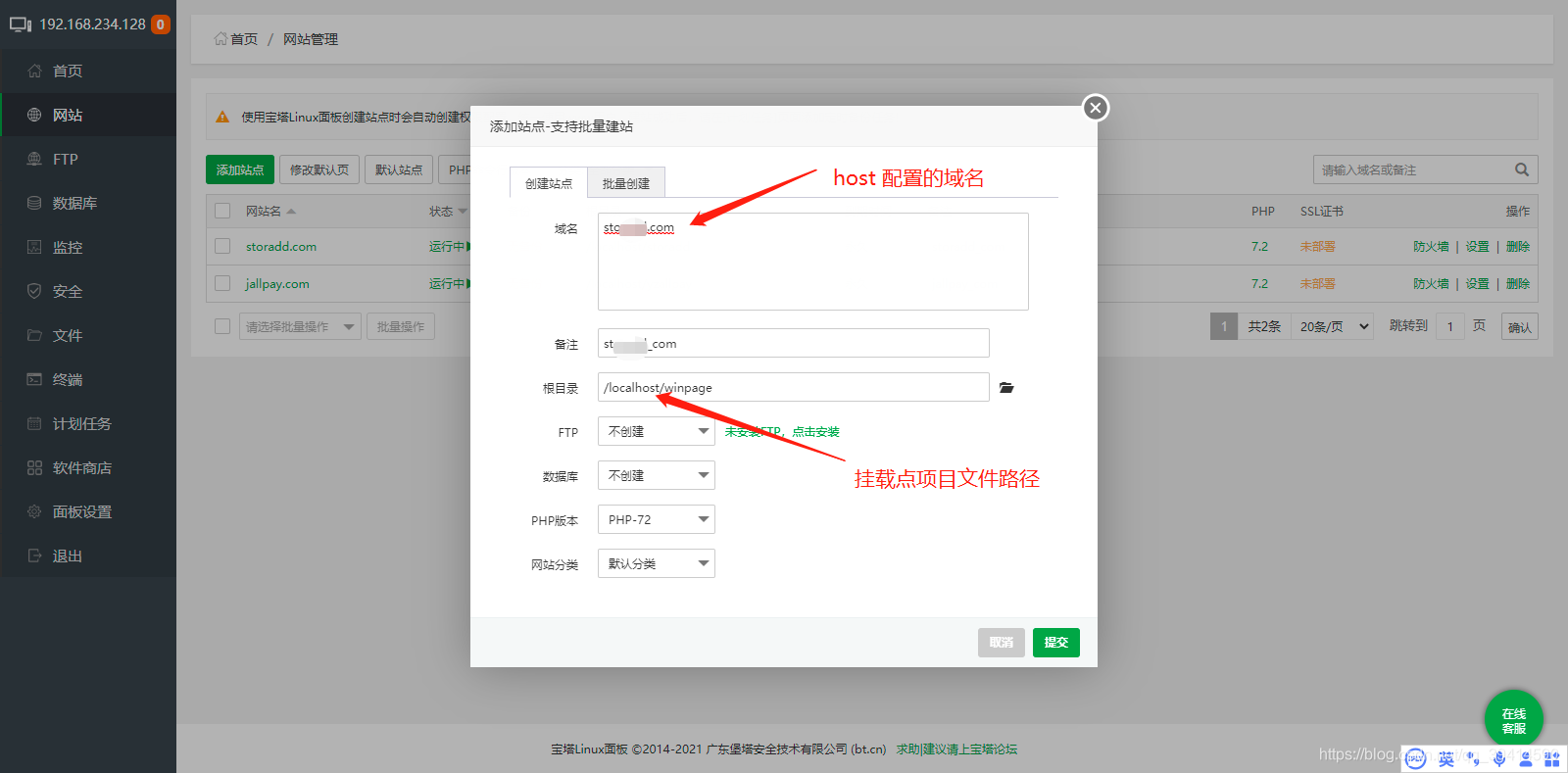1568x773 pixels.
Task: Click the domain name text area
Action: pyautogui.click(x=813, y=262)
